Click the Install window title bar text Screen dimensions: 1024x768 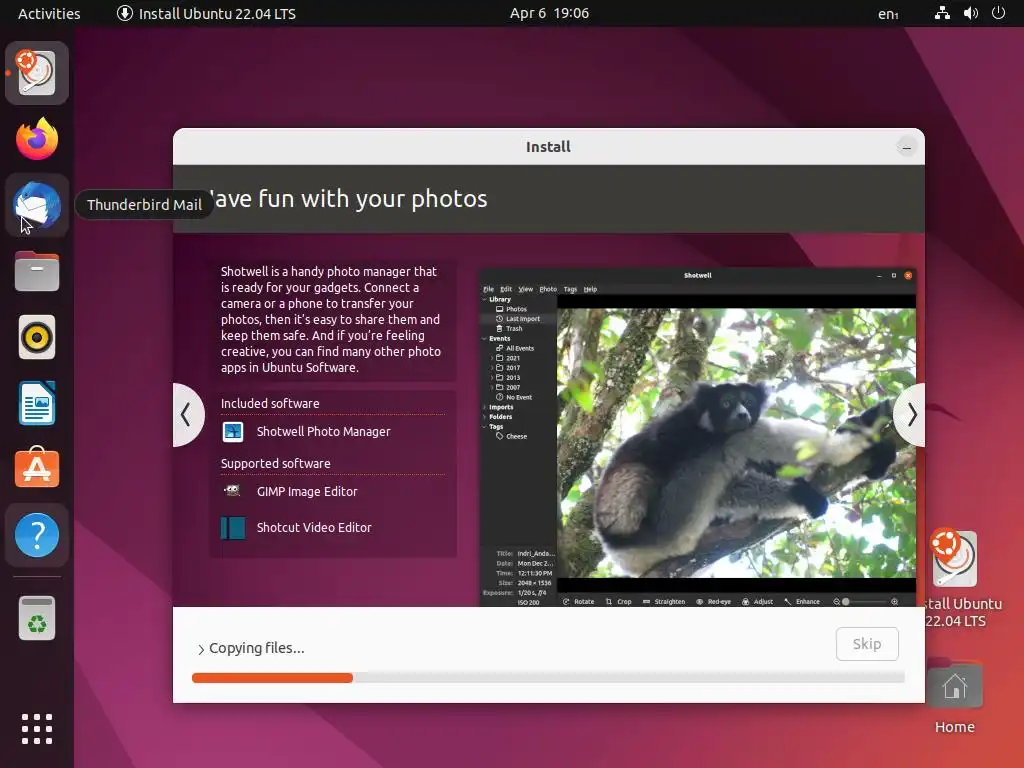[549, 147]
